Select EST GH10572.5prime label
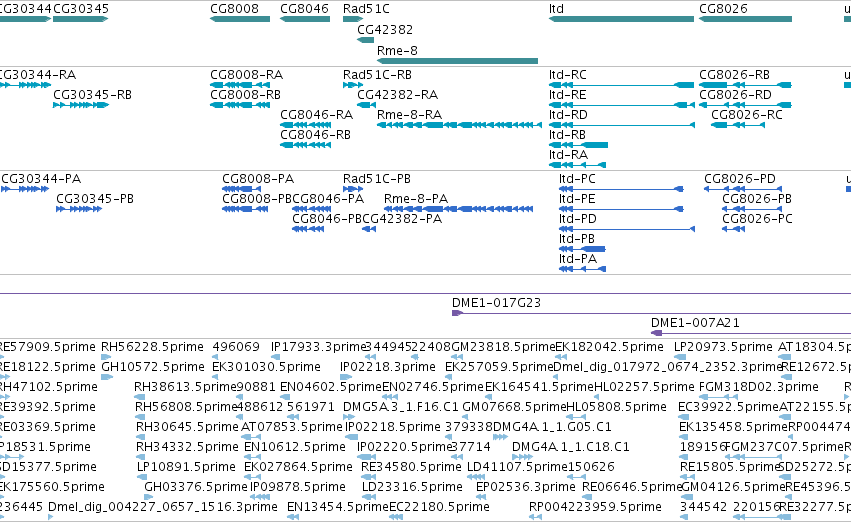Viewport: 851px width, 522px height. click(x=153, y=367)
